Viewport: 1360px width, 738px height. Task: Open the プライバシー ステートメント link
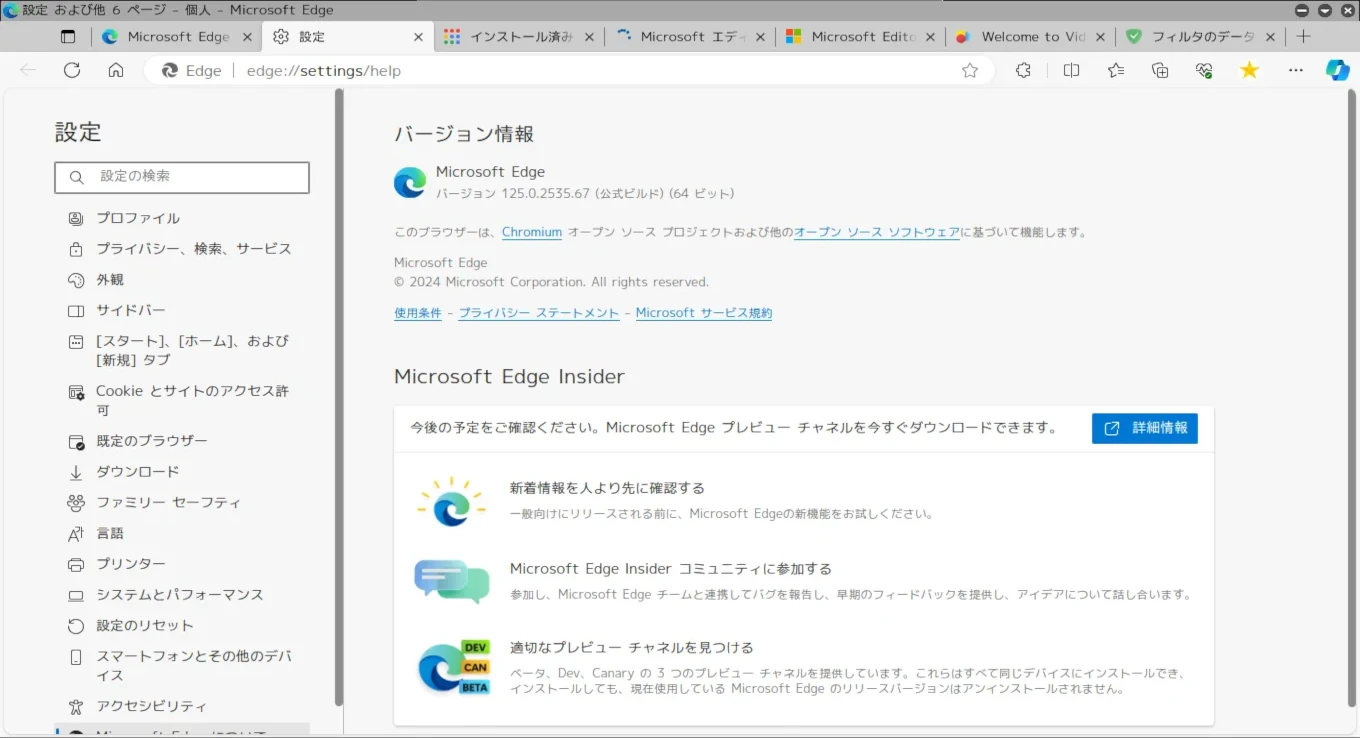[538, 313]
